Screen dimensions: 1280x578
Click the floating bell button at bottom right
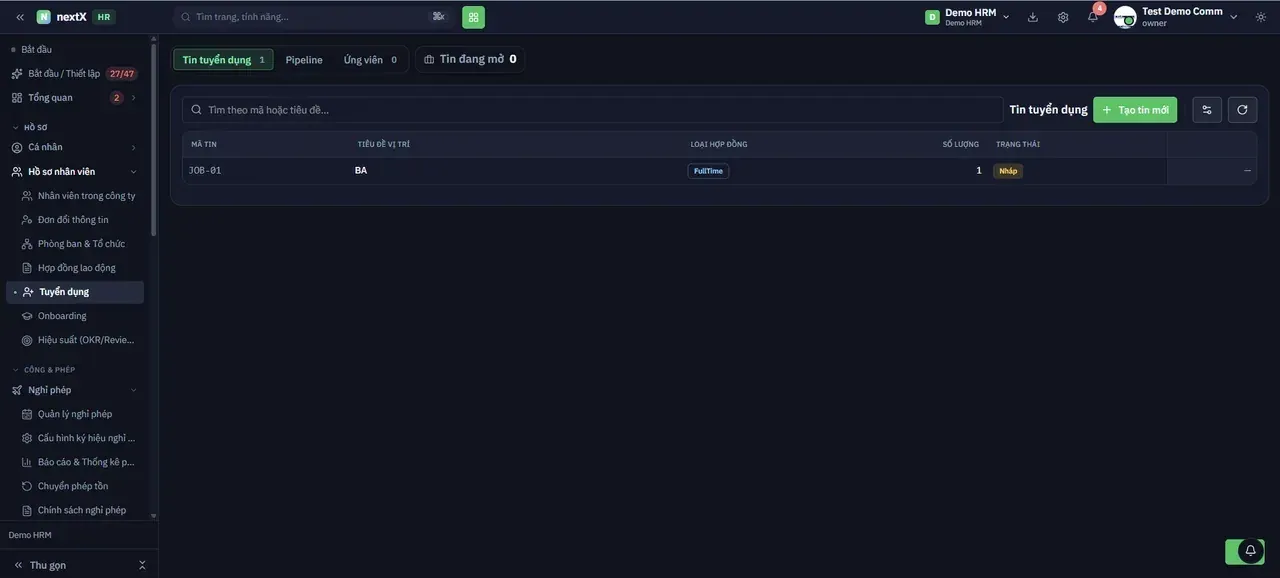pyautogui.click(x=1250, y=551)
